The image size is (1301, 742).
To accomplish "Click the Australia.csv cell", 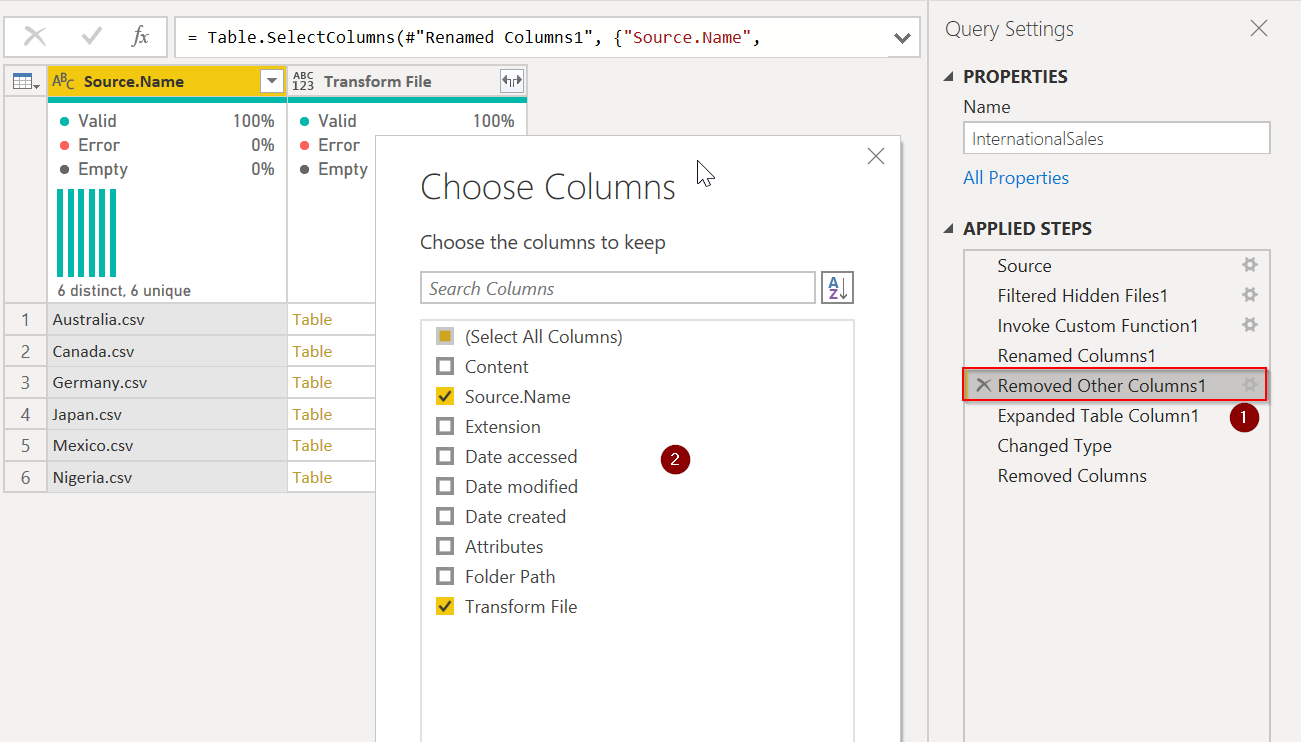I will (x=167, y=320).
